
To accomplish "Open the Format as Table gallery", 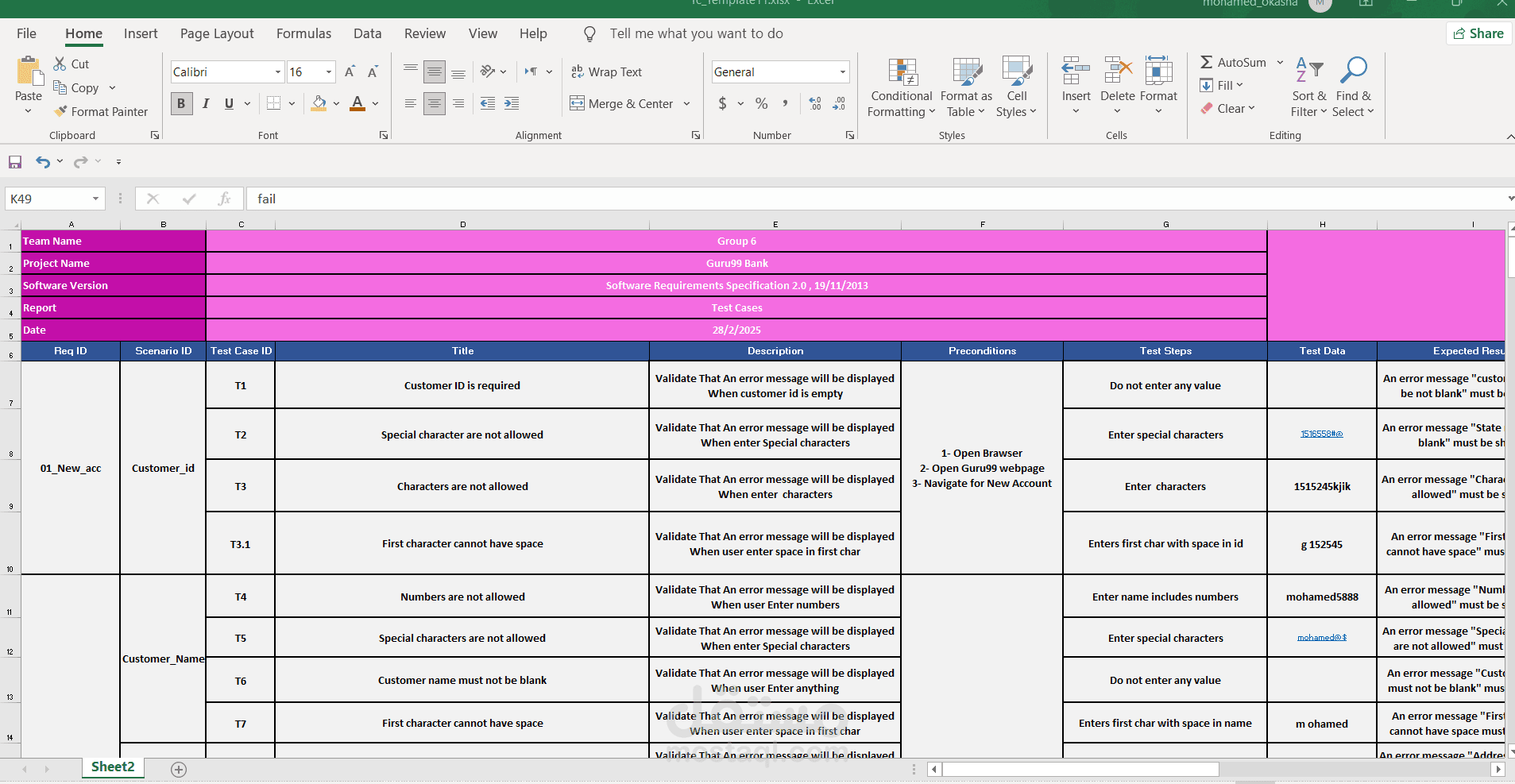I will tap(966, 87).
